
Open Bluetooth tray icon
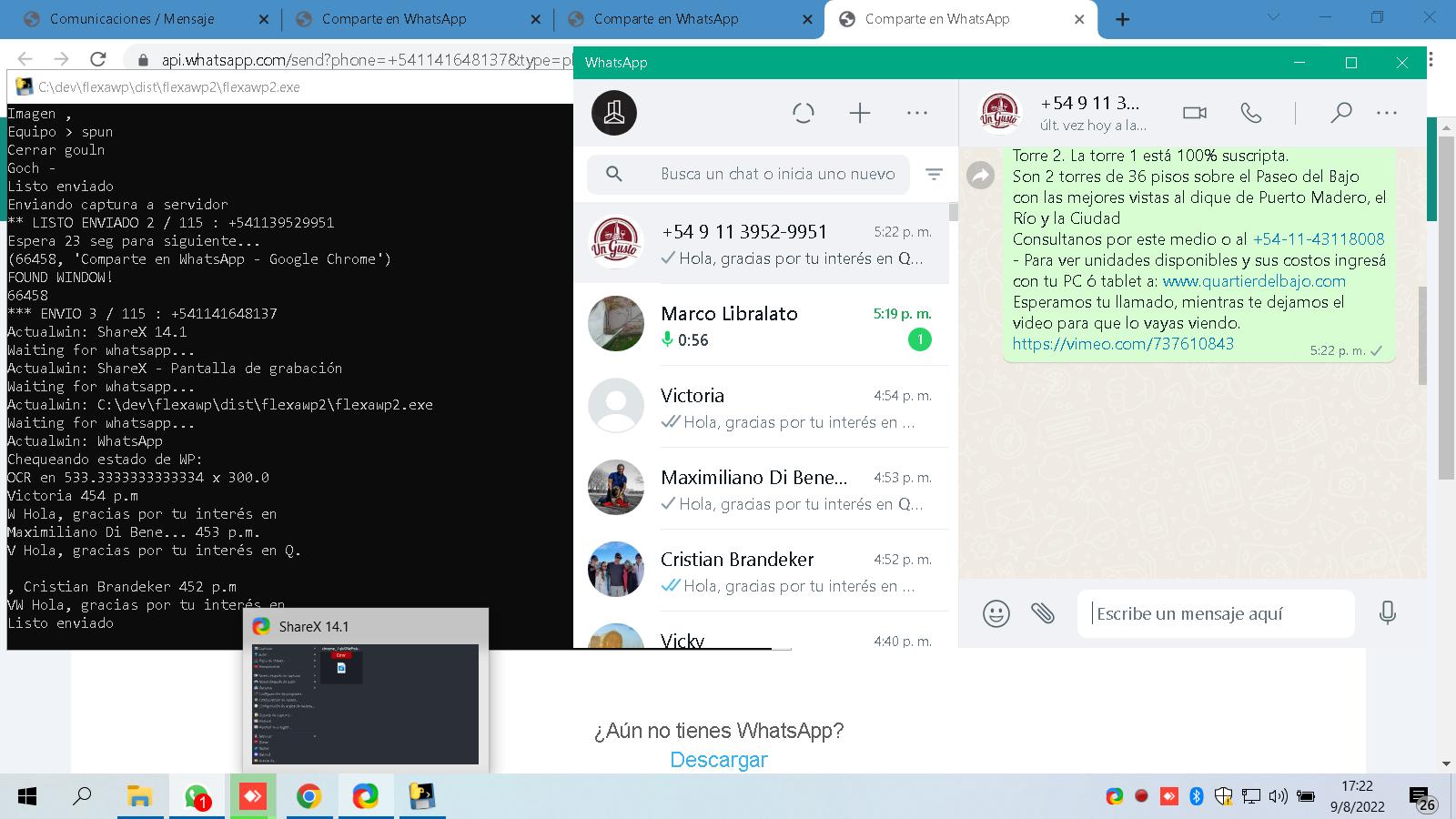click(1197, 796)
